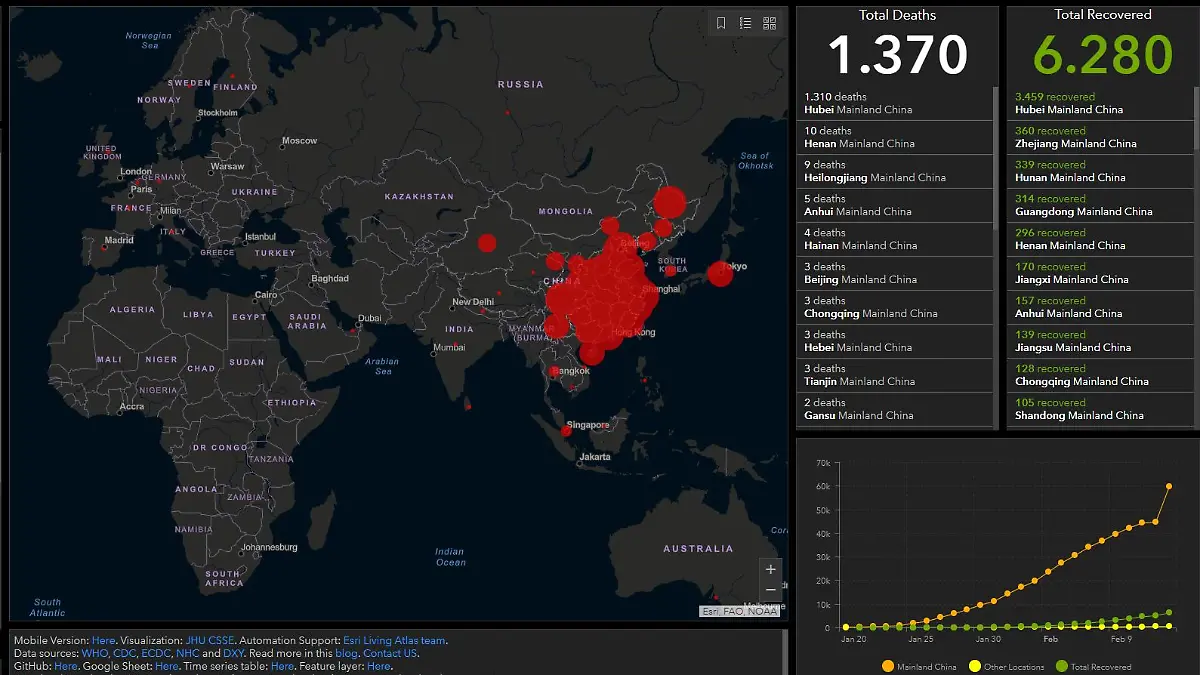Open the bookmarks icon on the map
Viewport: 1200px width, 675px height.
tap(721, 23)
